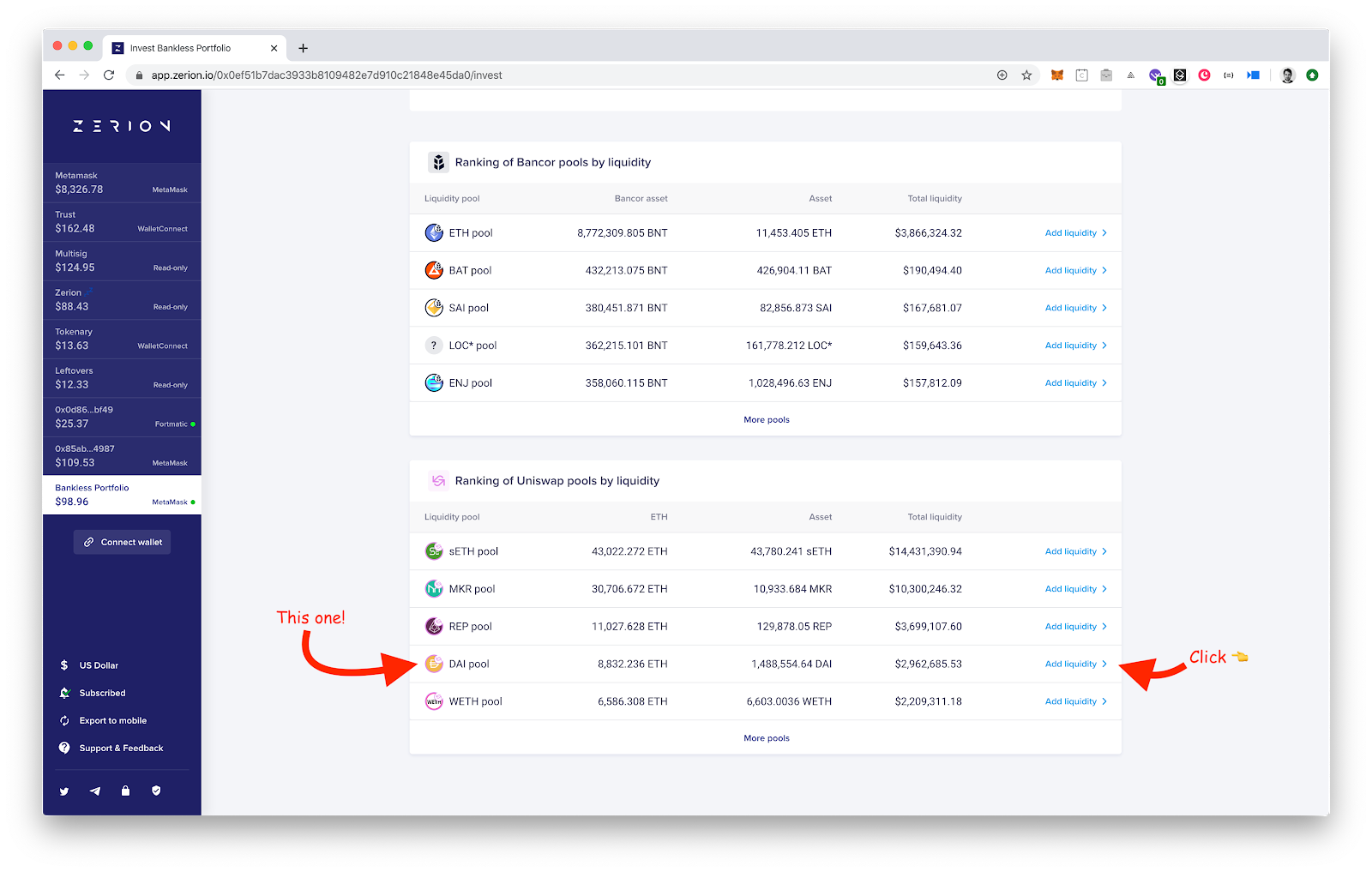Screen dimensions: 1372x872
Task: Select the Bankless Portfolio wallet
Action: click(122, 495)
